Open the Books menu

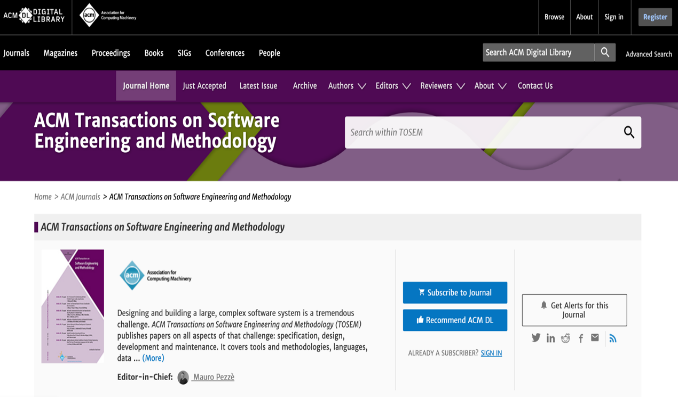point(154,53)
